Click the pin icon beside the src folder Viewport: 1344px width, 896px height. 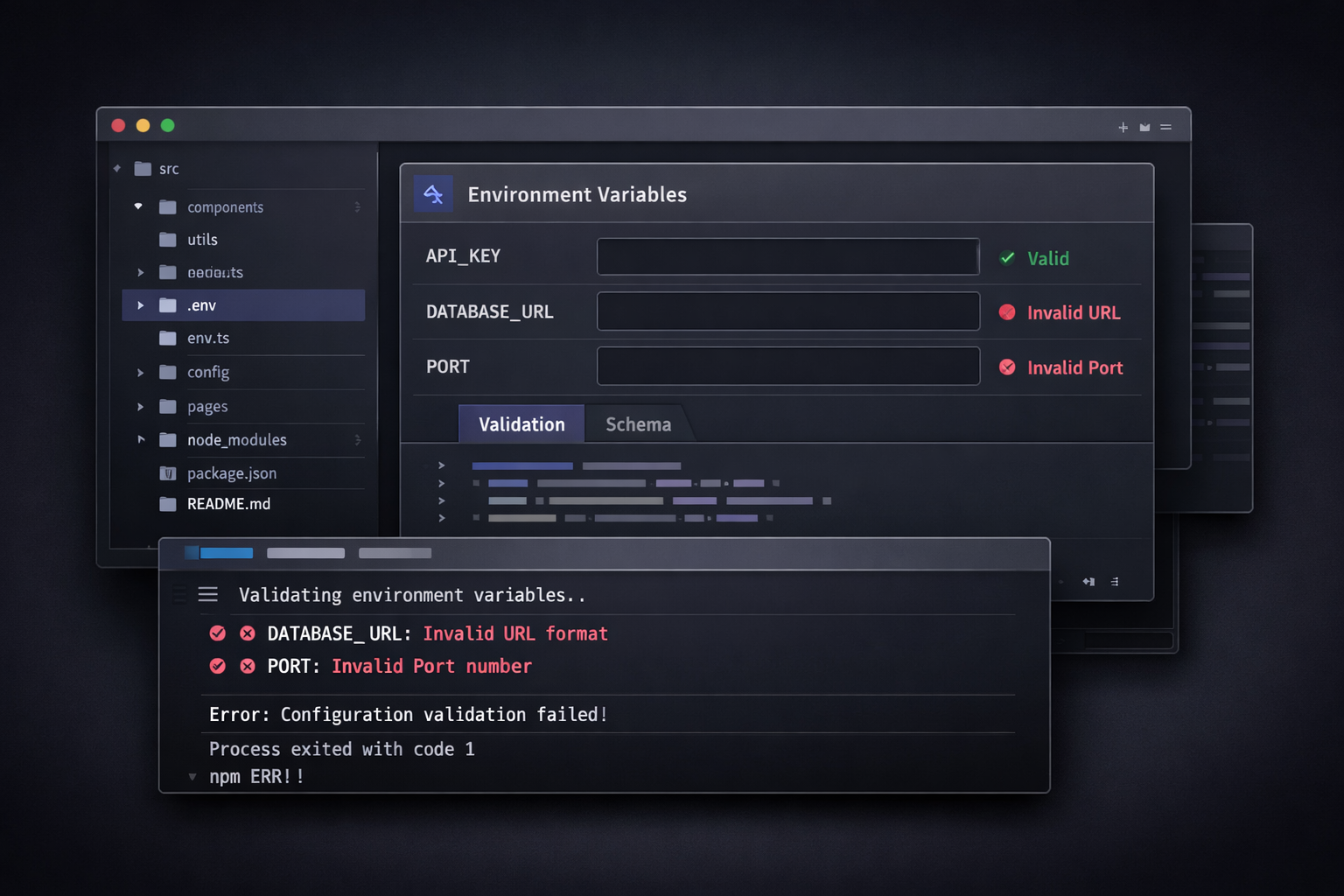(x=116, y=168)
